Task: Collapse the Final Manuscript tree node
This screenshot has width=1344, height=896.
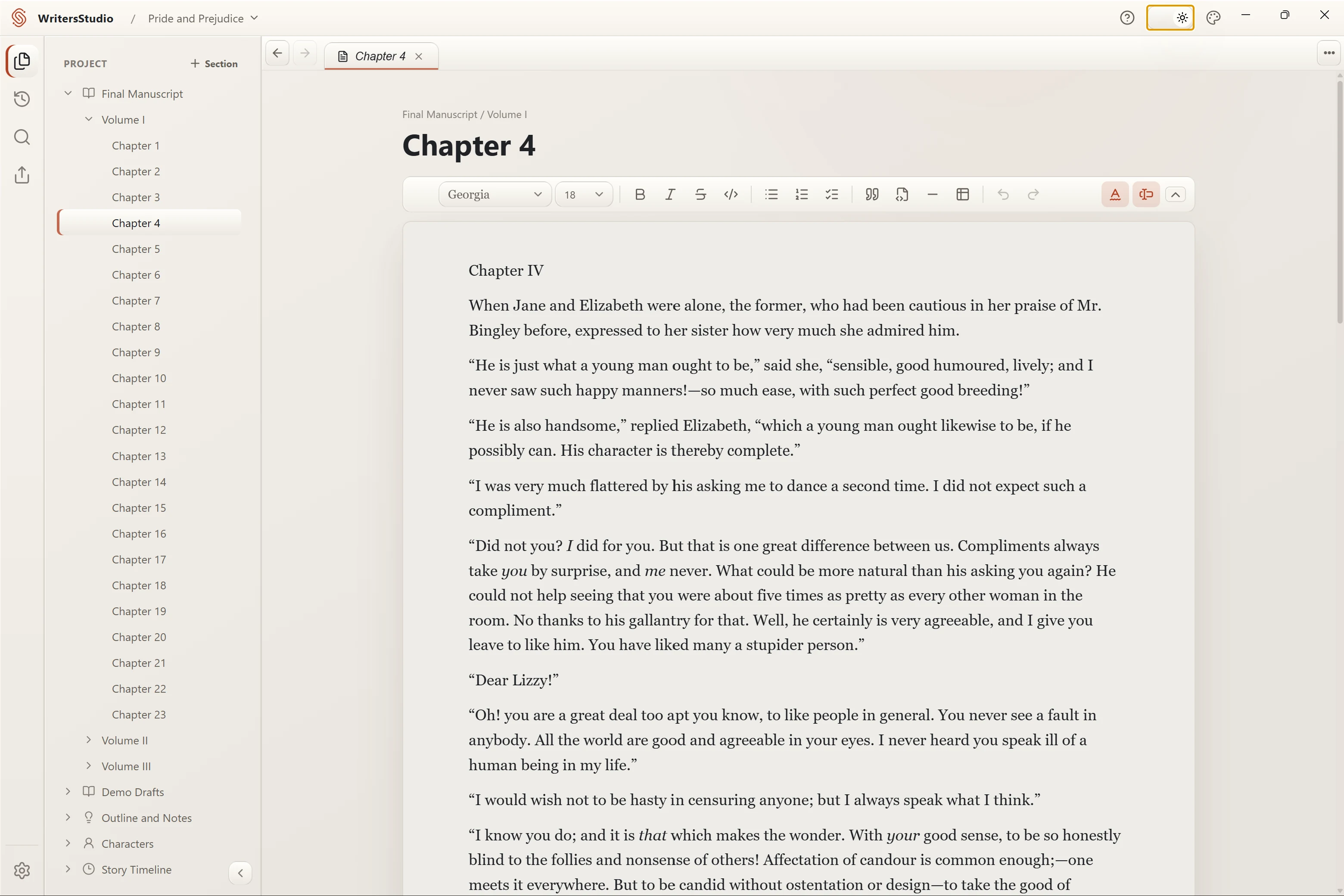Action: coord(68,93)
